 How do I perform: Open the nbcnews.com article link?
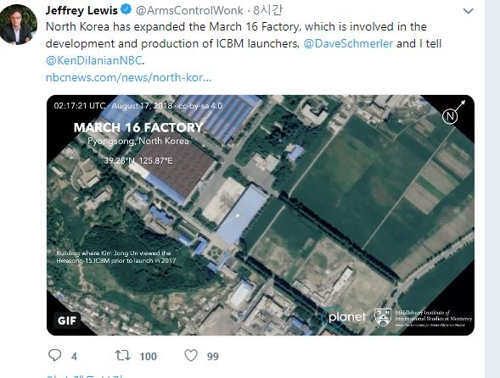[x=128, y=77]
